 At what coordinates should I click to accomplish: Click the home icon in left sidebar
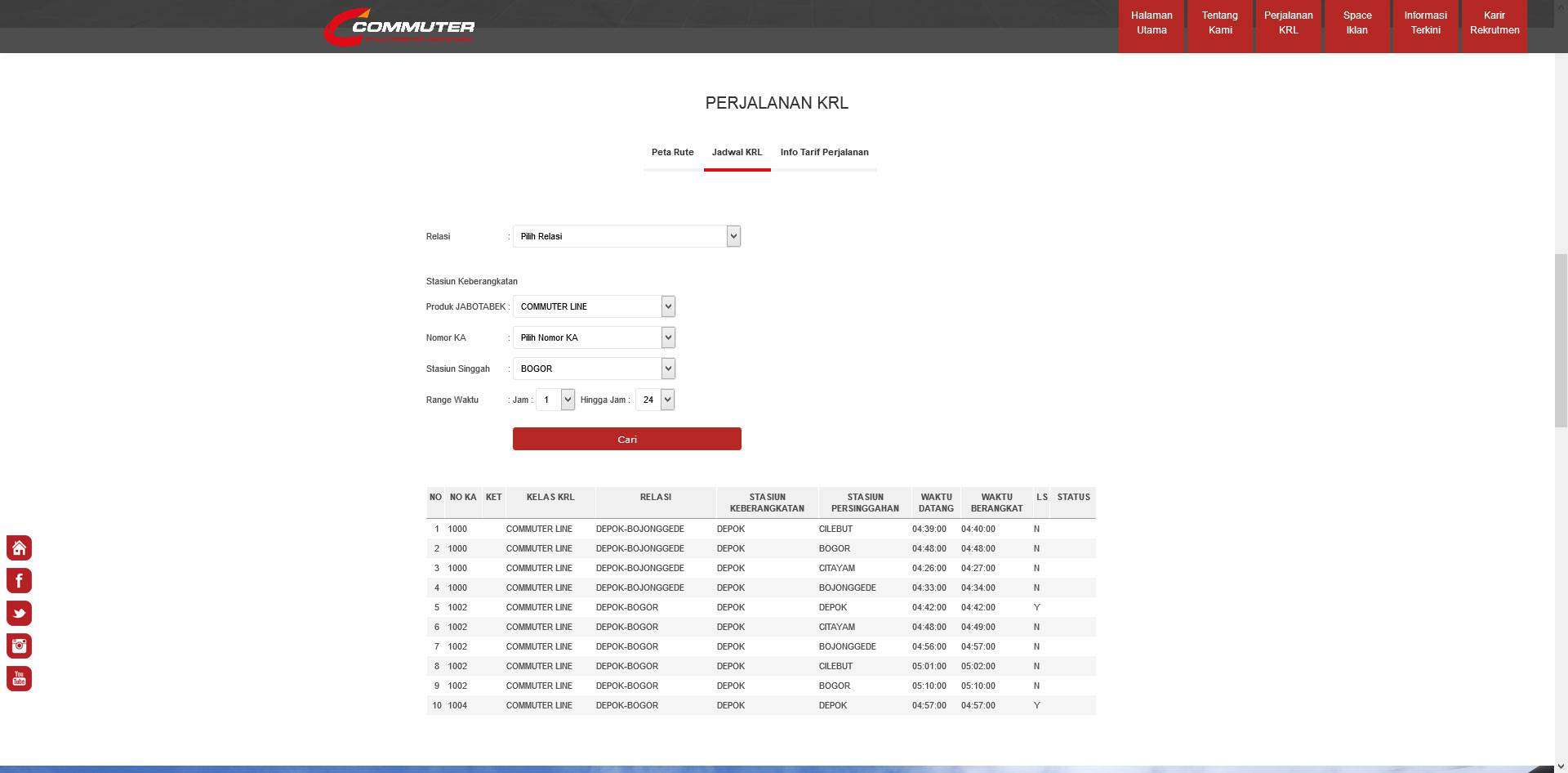pyautogui.click(x=19, y=547)
